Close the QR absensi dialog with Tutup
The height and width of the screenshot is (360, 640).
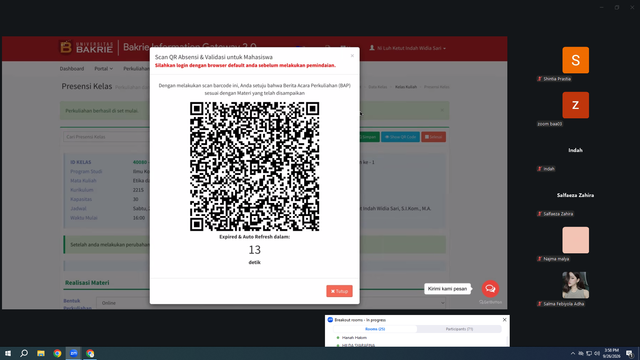339,291
